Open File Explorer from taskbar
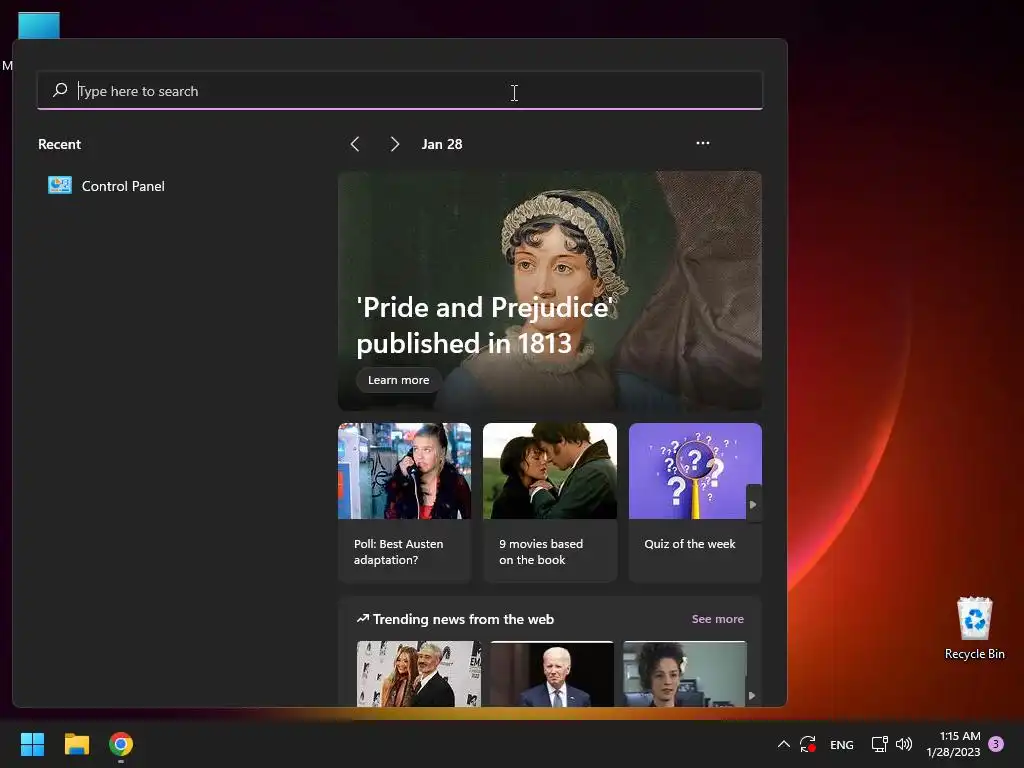Screen dimensions: 1024x768 (76, 744)
